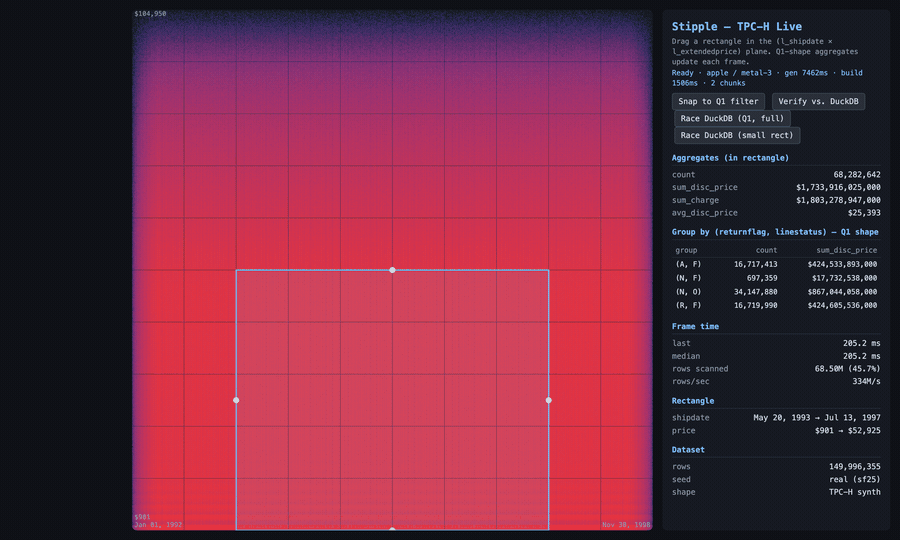Screen dimensions: 900x540
Task: Click the Jan 01, 1992 axis label
Action: (x=158, y=525)
